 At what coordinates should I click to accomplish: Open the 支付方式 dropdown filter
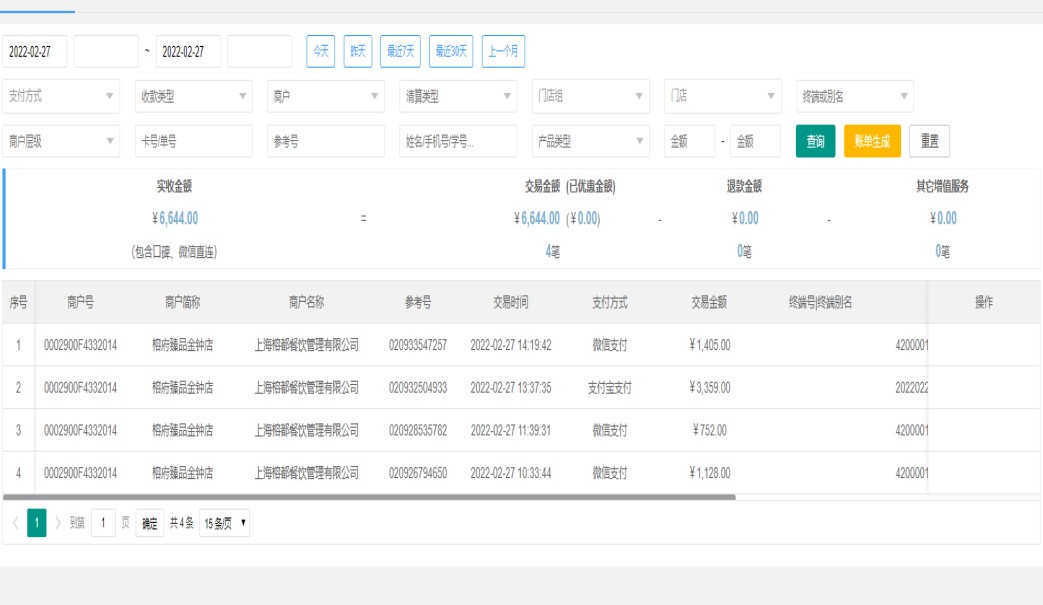pyautogui.click(x=61, y=96)
